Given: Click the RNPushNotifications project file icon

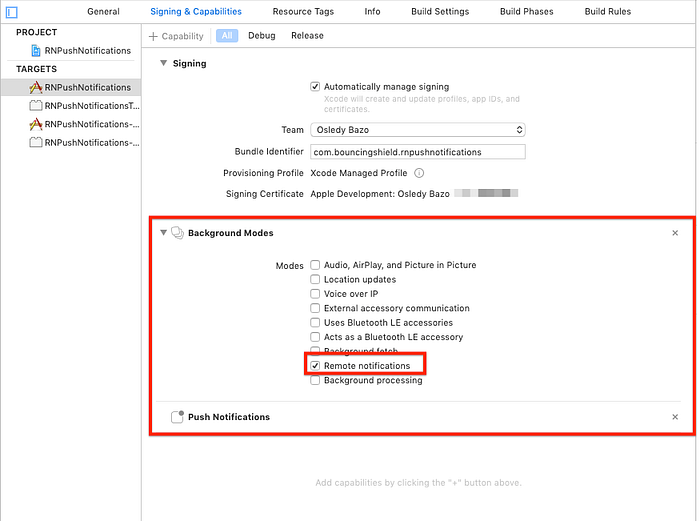Looking at the screenshot, I should pos(36,50).
